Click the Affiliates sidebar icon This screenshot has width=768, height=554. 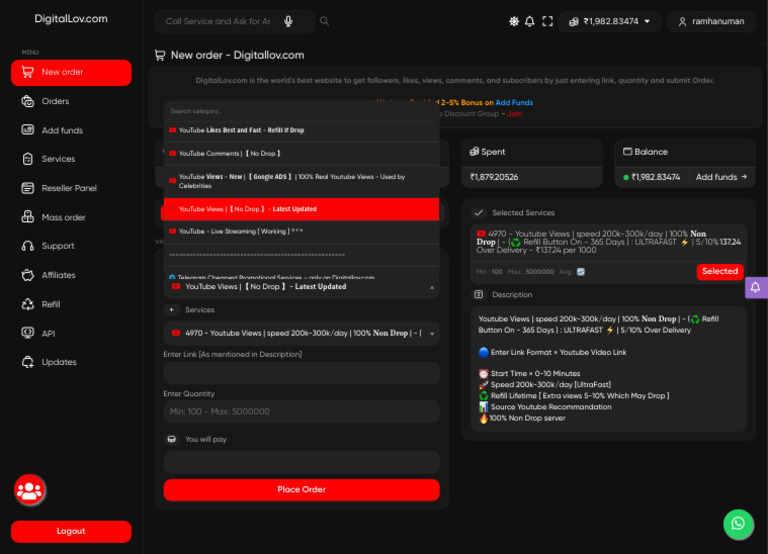[x=27, y=275]
